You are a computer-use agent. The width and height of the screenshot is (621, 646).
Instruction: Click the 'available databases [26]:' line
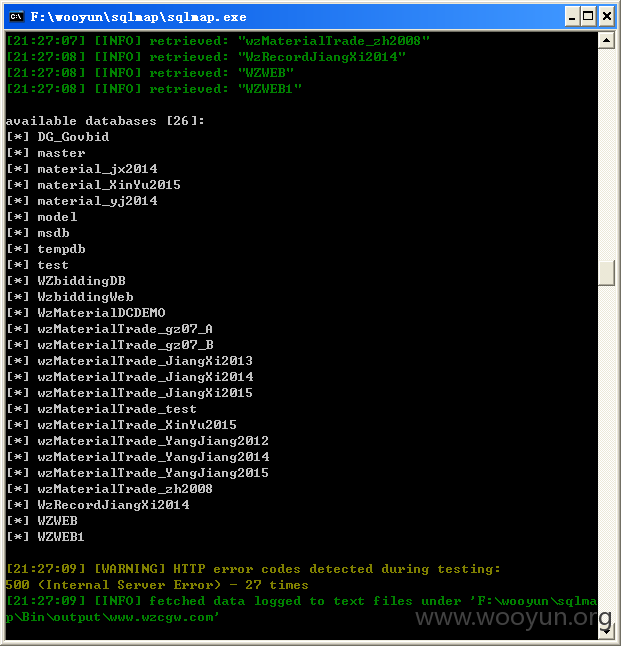pyautogui.click(x=105, y=121)
